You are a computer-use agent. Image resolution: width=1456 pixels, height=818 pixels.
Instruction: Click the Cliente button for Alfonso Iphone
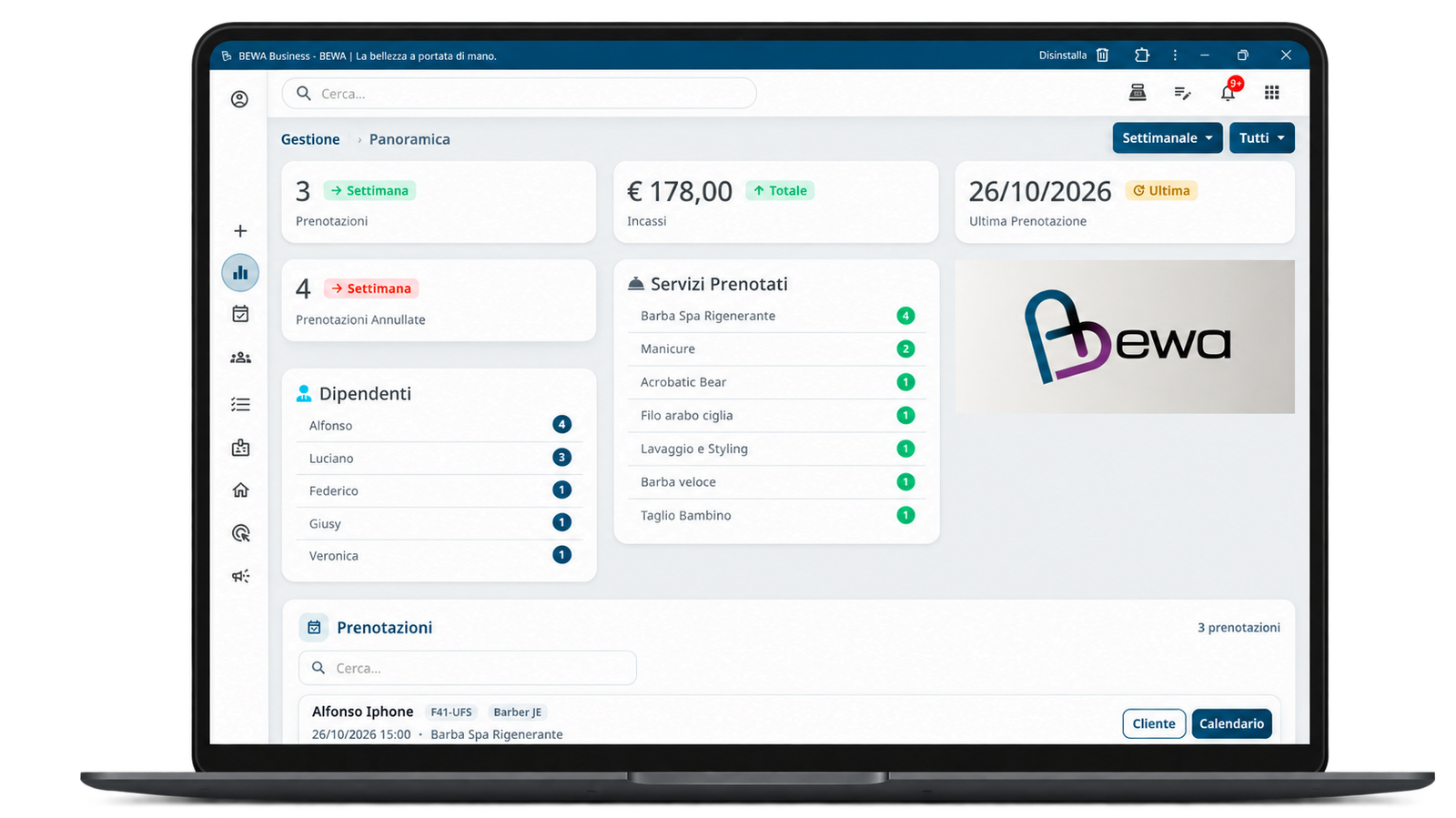(1154, 723)
